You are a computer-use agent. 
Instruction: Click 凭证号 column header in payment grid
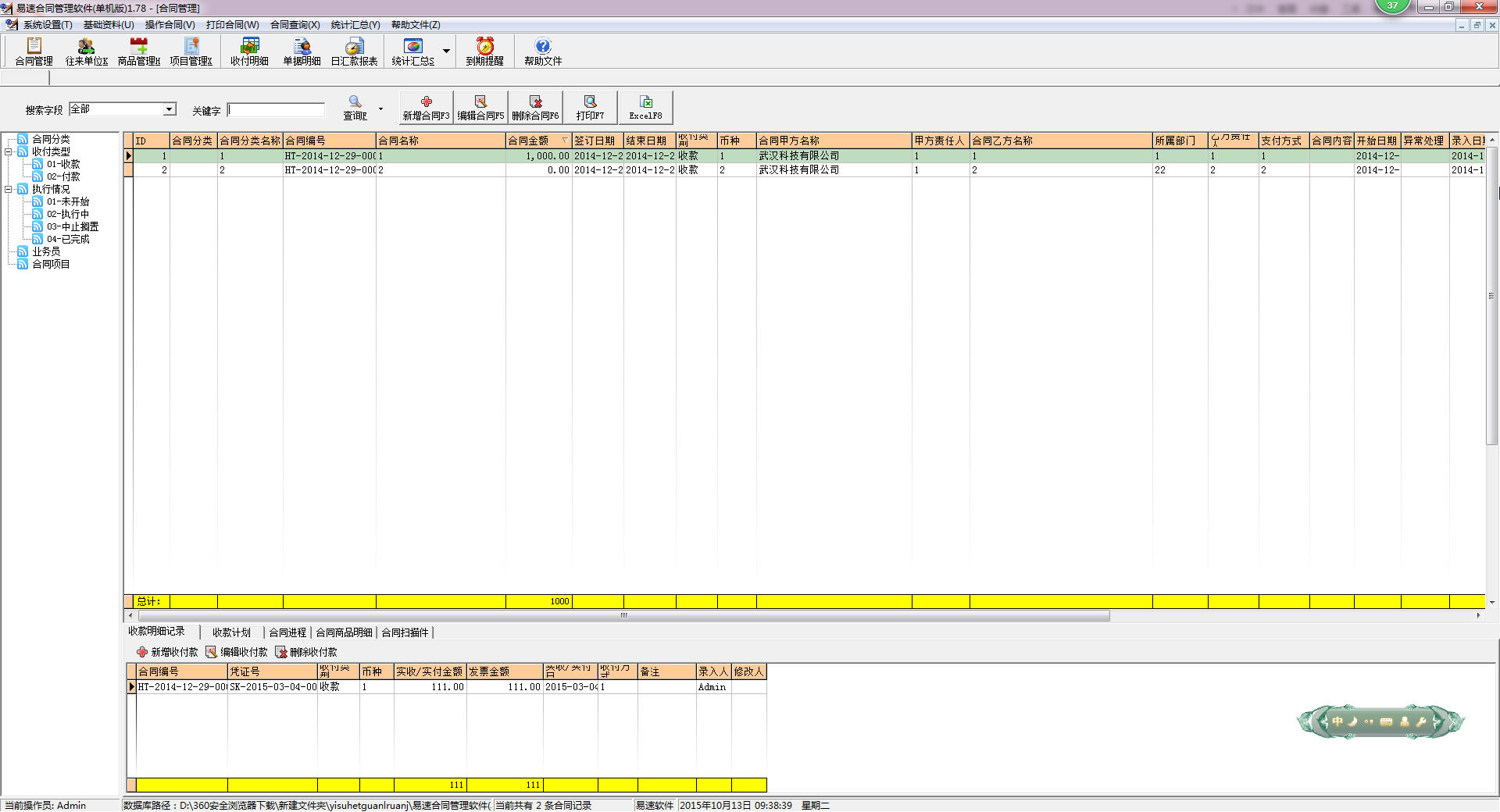272,671
